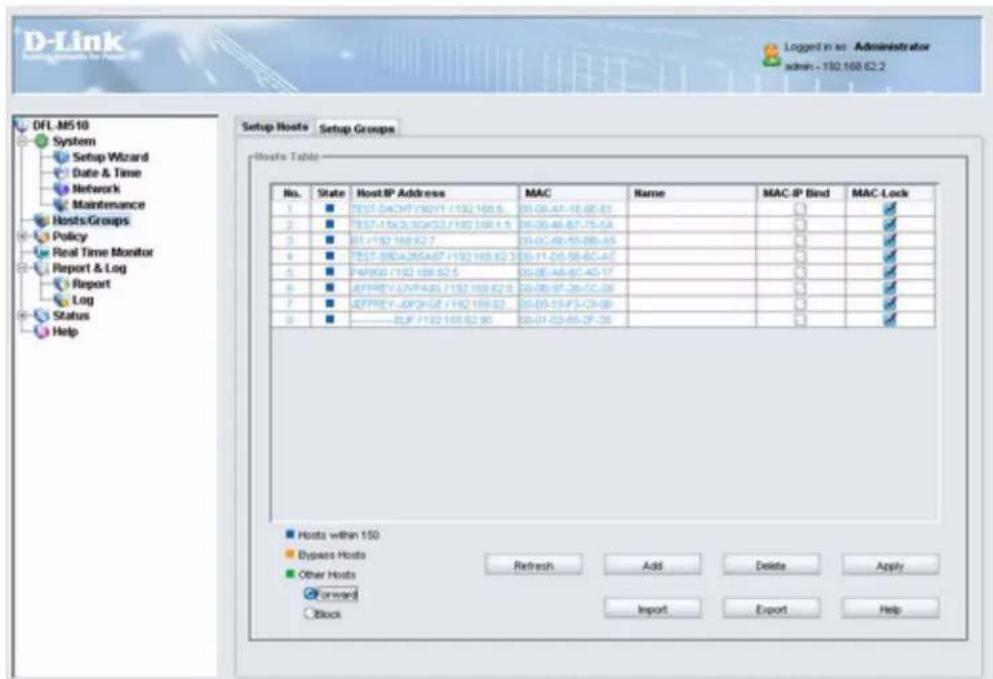Click the blue State icon in row 2

point(329,224)
